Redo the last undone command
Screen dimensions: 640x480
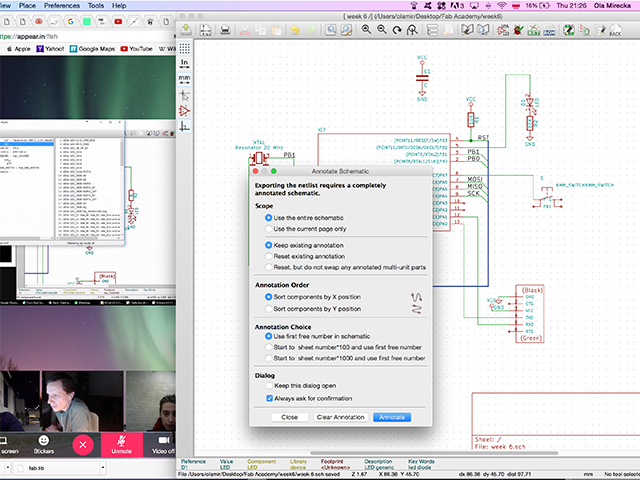pyautogui.click(x=311, y=30)
